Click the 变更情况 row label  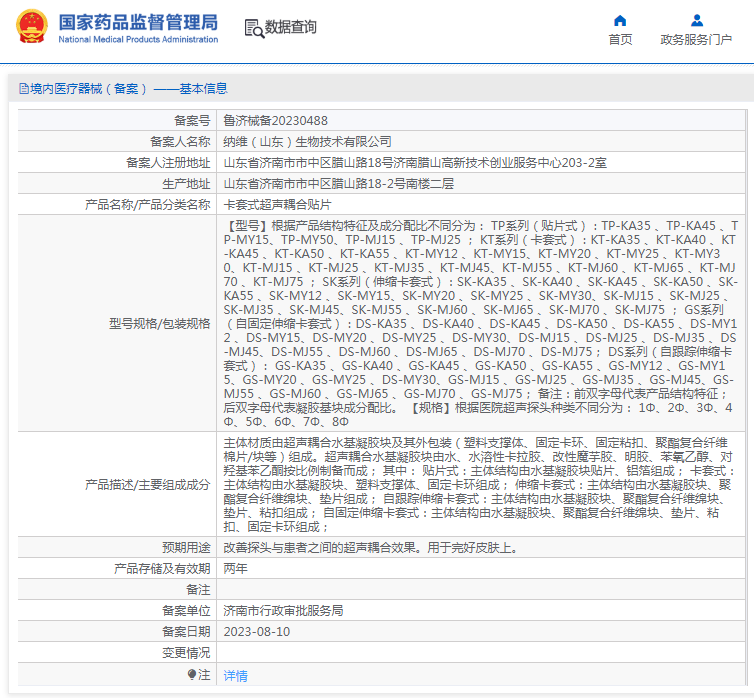pyautogui.click(x=186, y=653)
